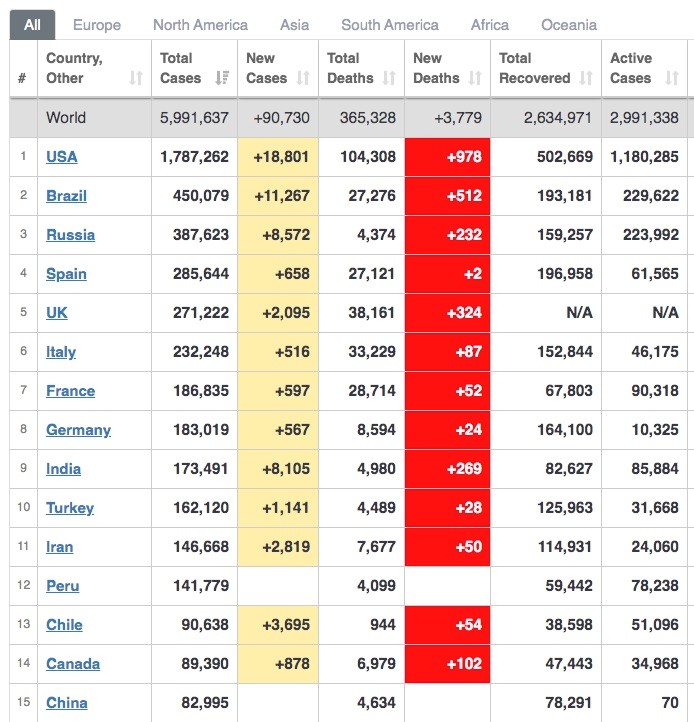This screenshot has width=694, height=722.
Task: Click Total Recovered sort arrows icon
Action: click(586, 78)
